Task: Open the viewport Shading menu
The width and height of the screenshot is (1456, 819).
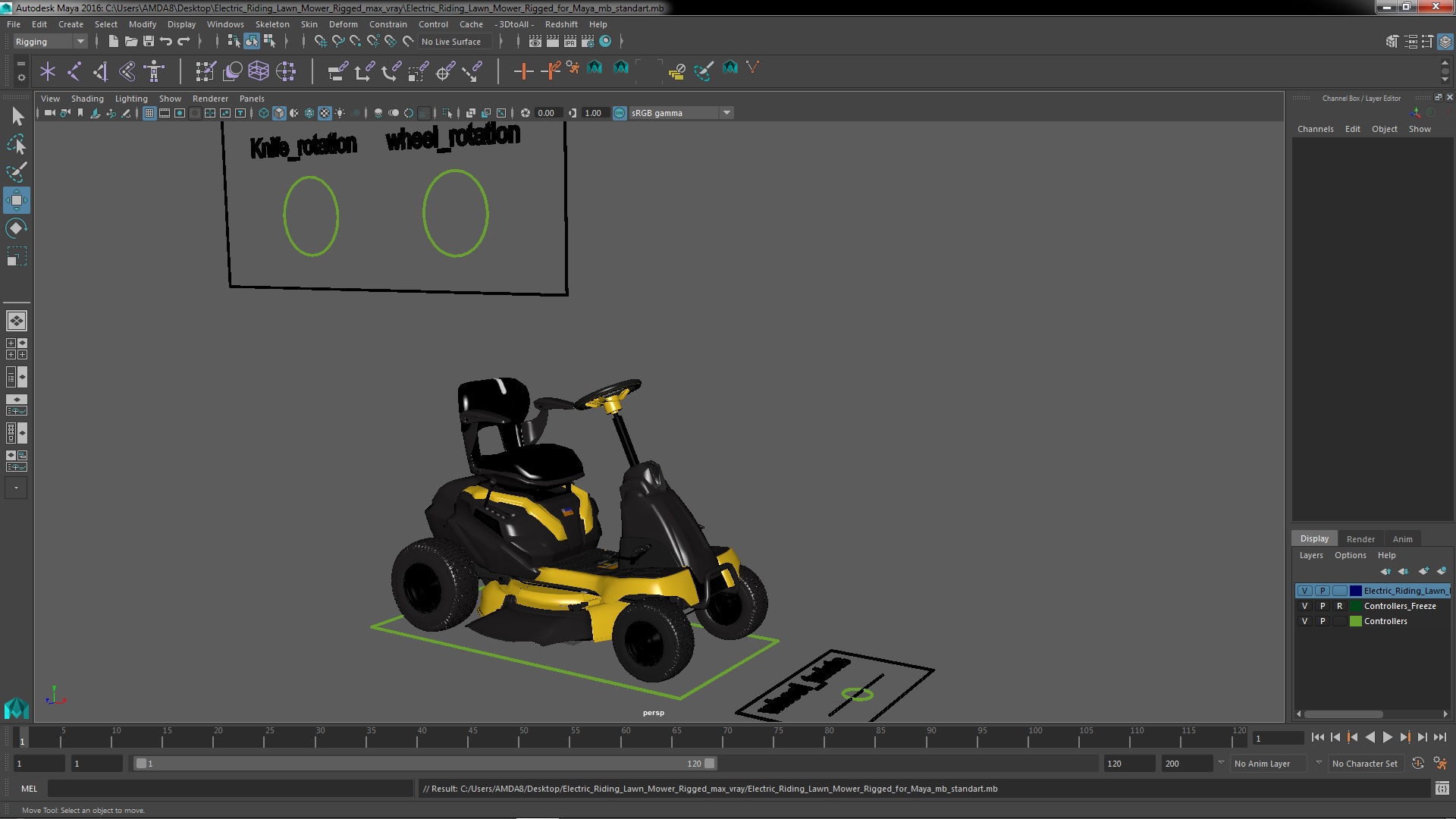Action: coord(87,99)
